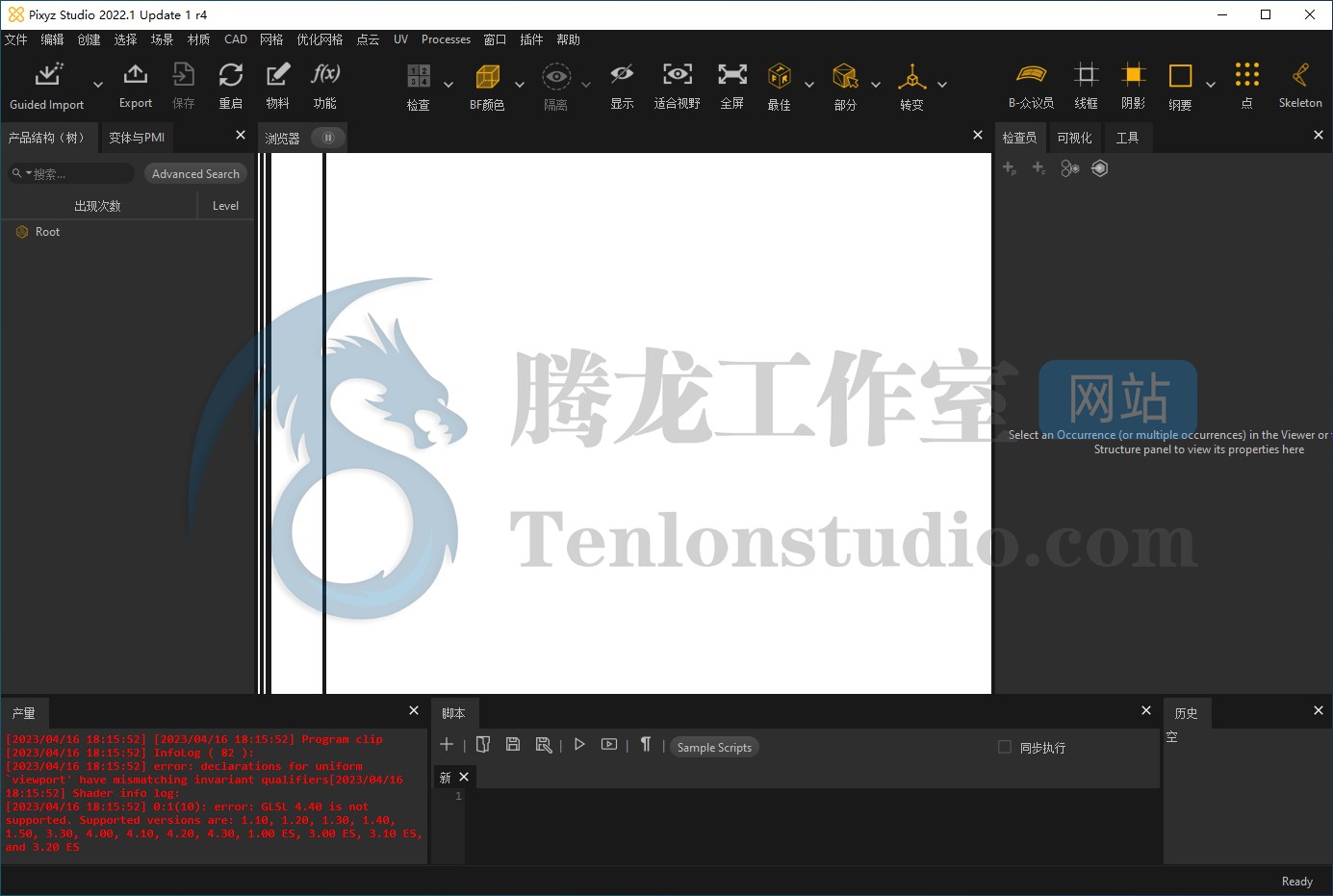Screen dimensions: 1333x896
Task: Switch to the 变体与PMI tab
Action: click(x=137, y=138)
